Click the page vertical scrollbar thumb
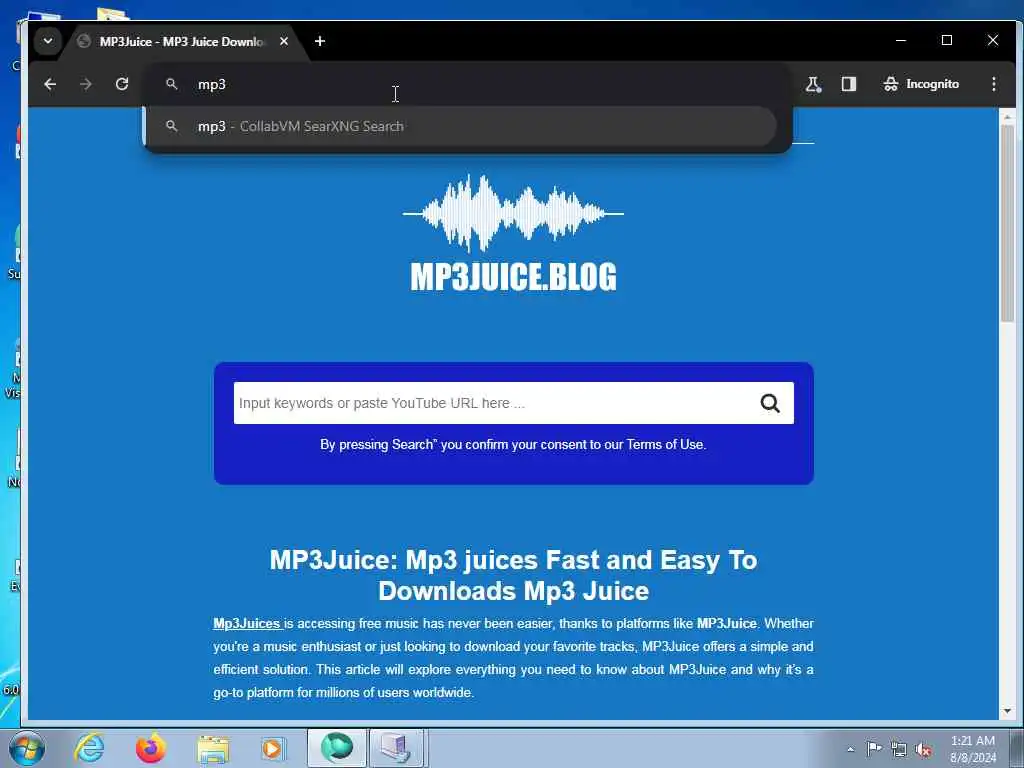Viewport: 1024px width, 768px height. [1007, 222]
